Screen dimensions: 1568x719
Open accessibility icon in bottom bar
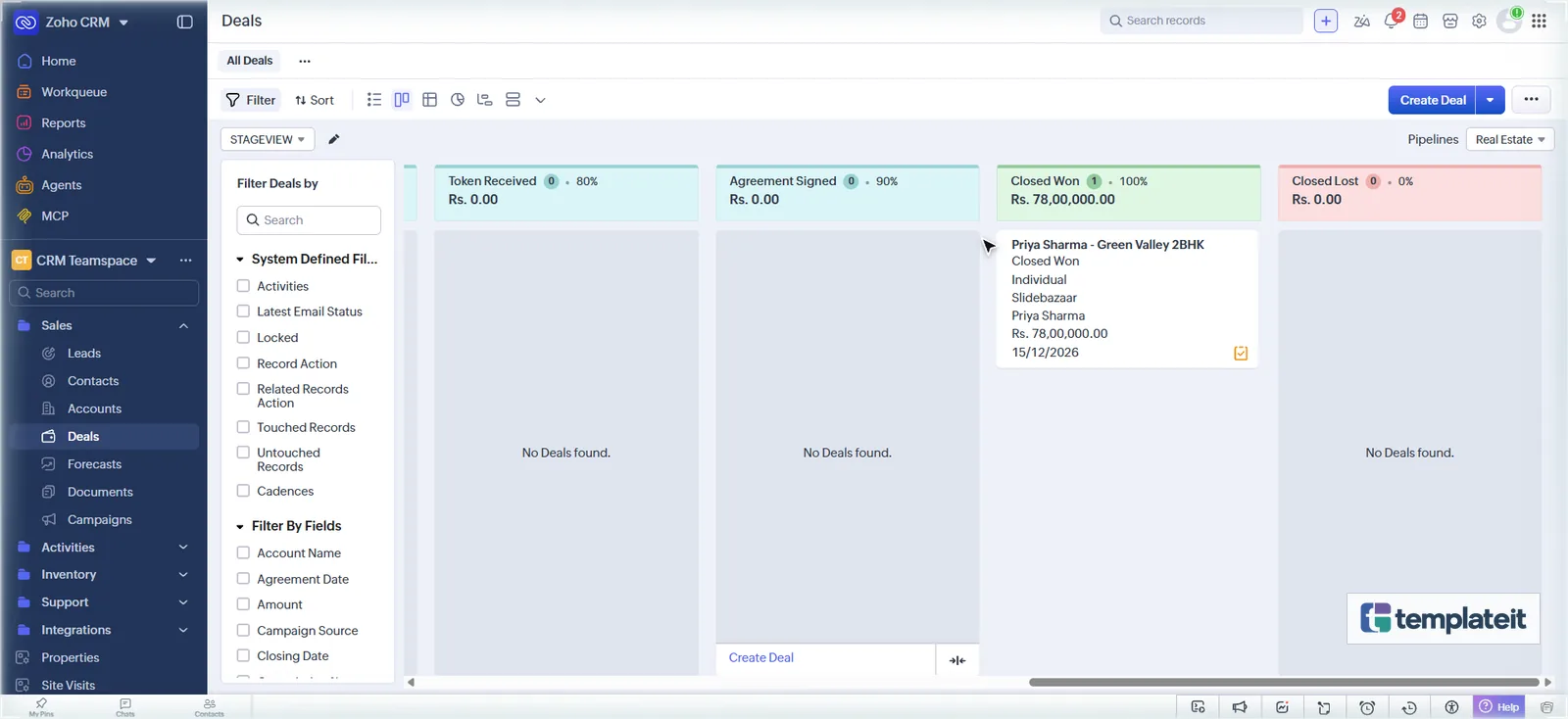(1451, 707)
